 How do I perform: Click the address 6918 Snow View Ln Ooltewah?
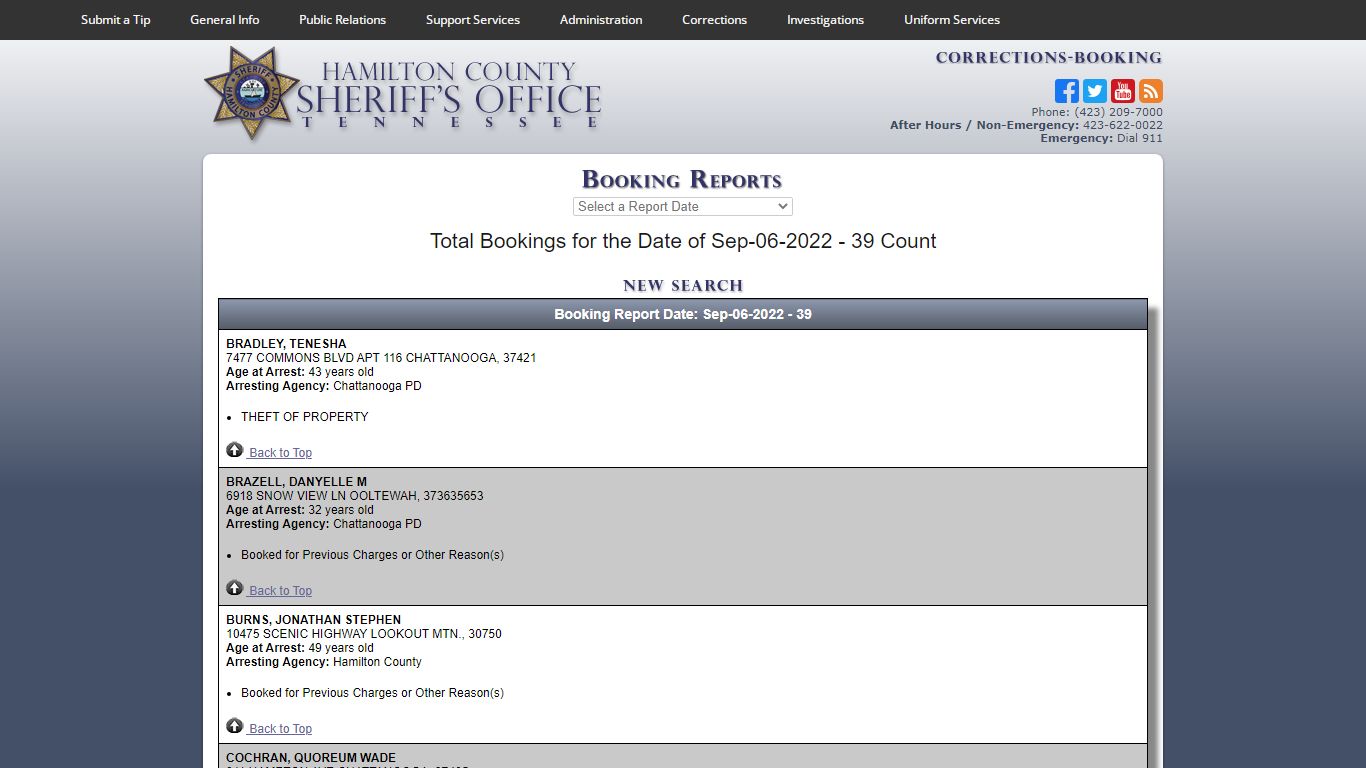(x=355, y=496)
